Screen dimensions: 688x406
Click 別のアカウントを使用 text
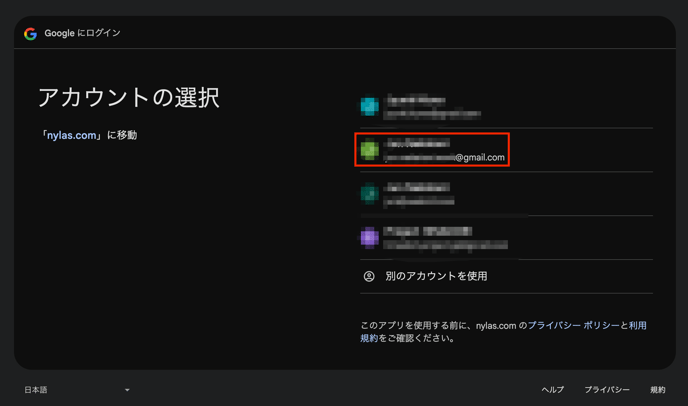(436, 276)
